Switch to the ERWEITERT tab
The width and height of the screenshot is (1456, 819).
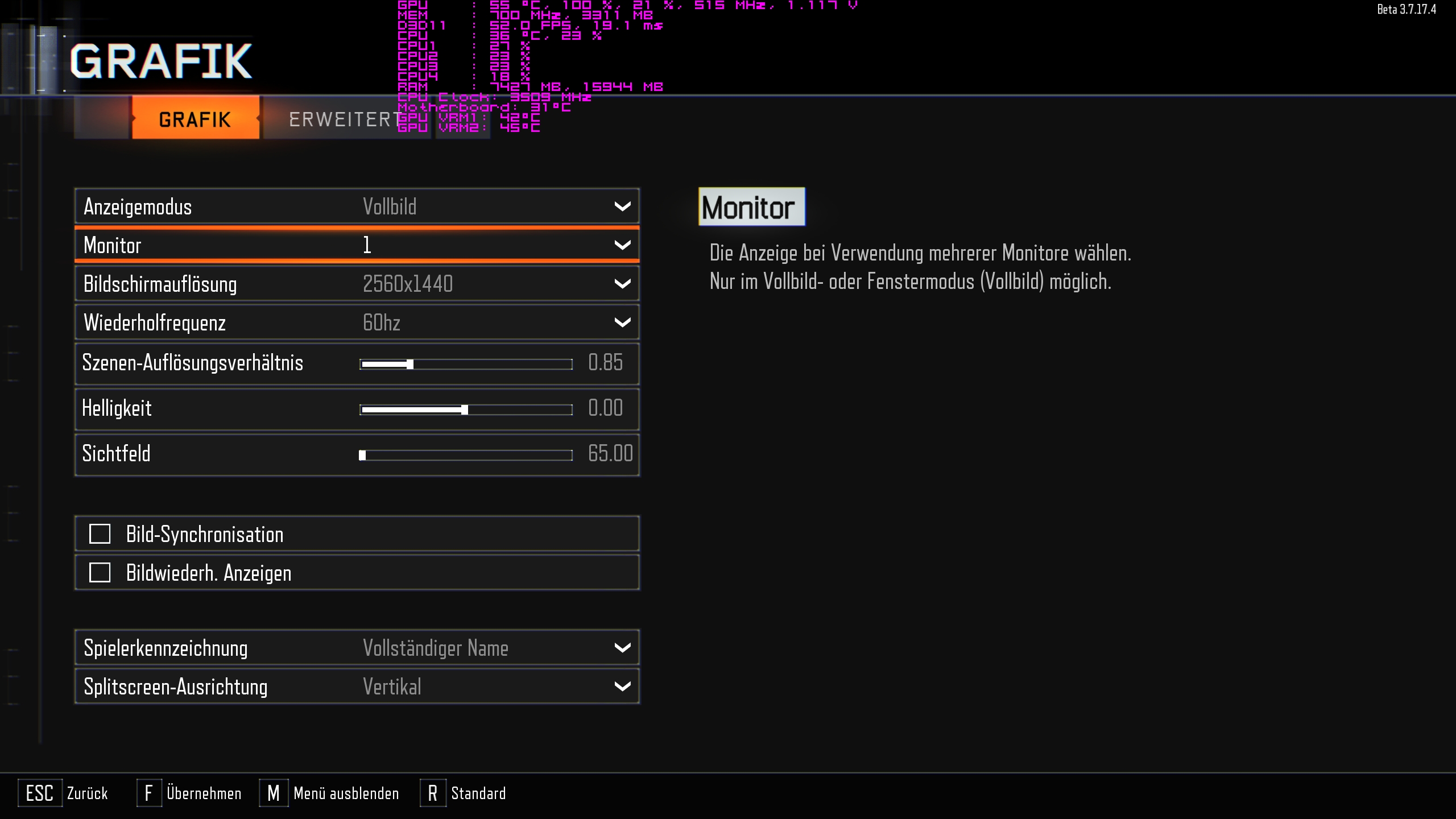pos(341,119)
